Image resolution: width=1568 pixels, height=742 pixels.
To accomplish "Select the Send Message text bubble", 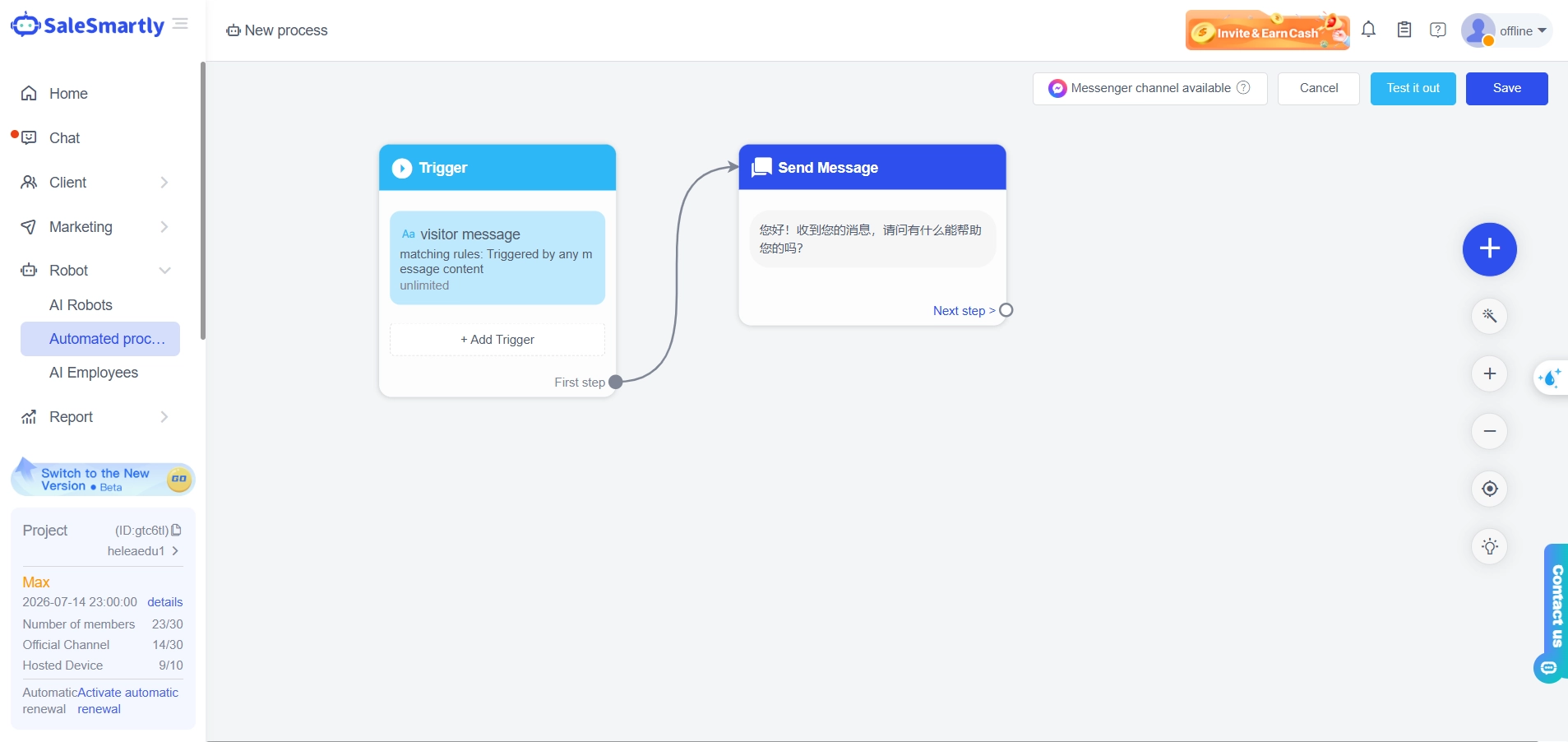I will (x=872, y=239).
